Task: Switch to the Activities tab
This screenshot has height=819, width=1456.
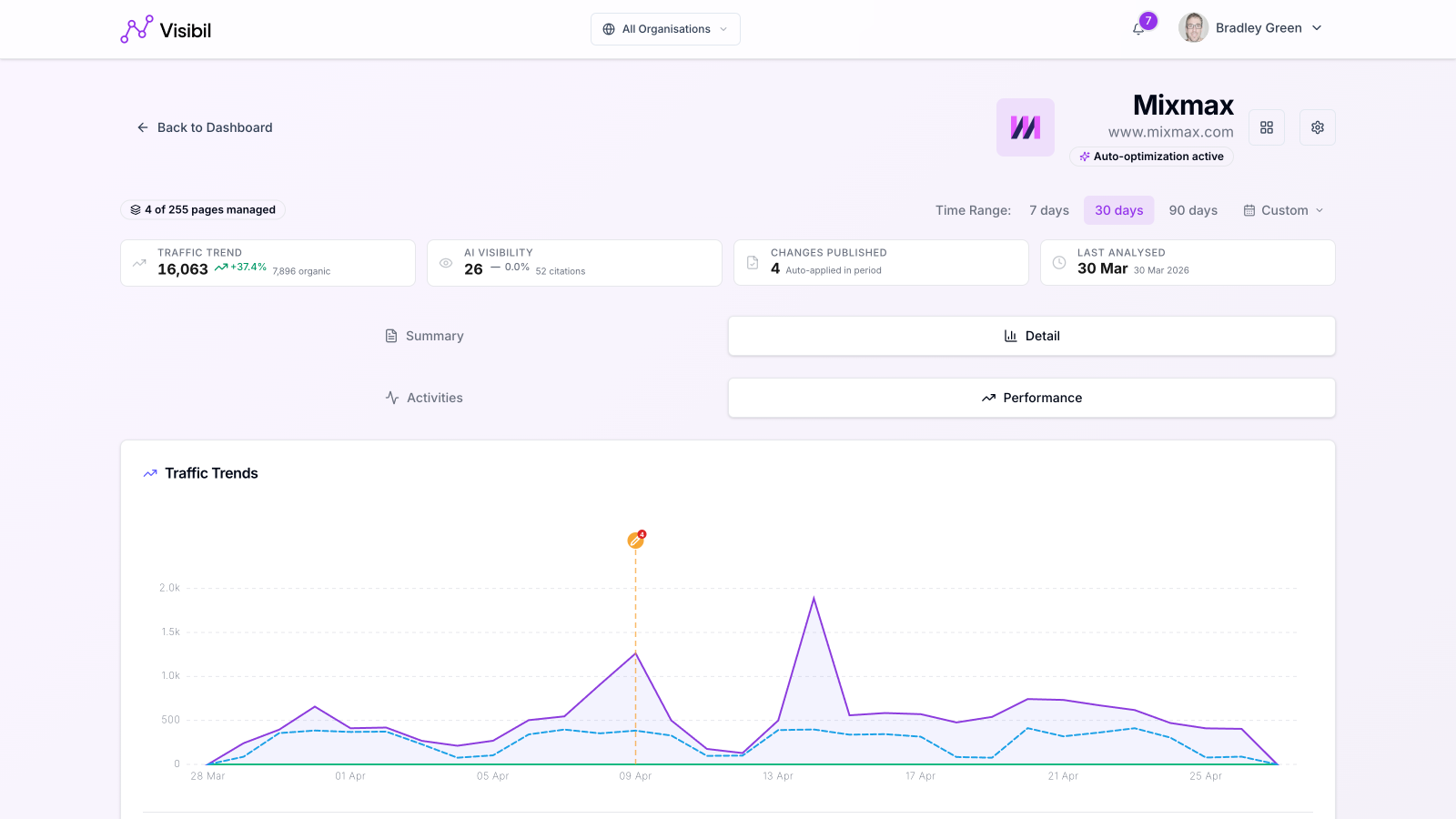Action: click(x=424, y=398)
